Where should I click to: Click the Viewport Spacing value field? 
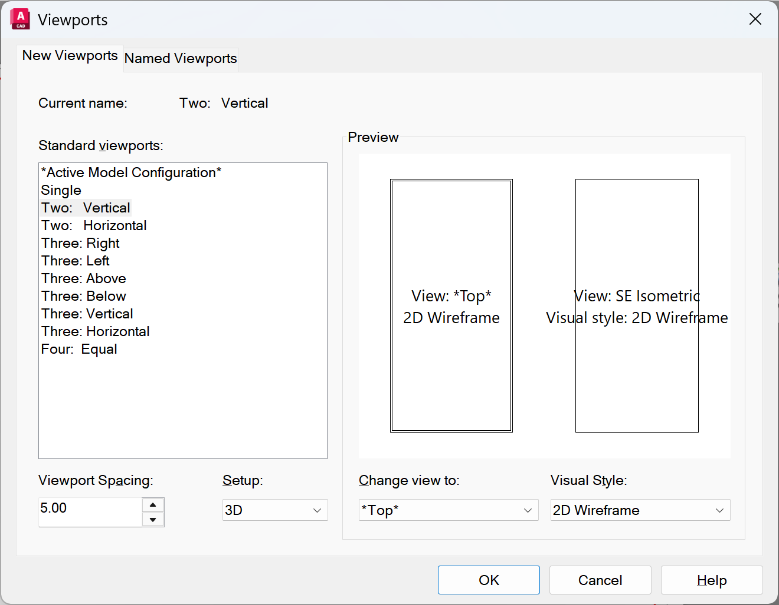[x=90, y=512]
